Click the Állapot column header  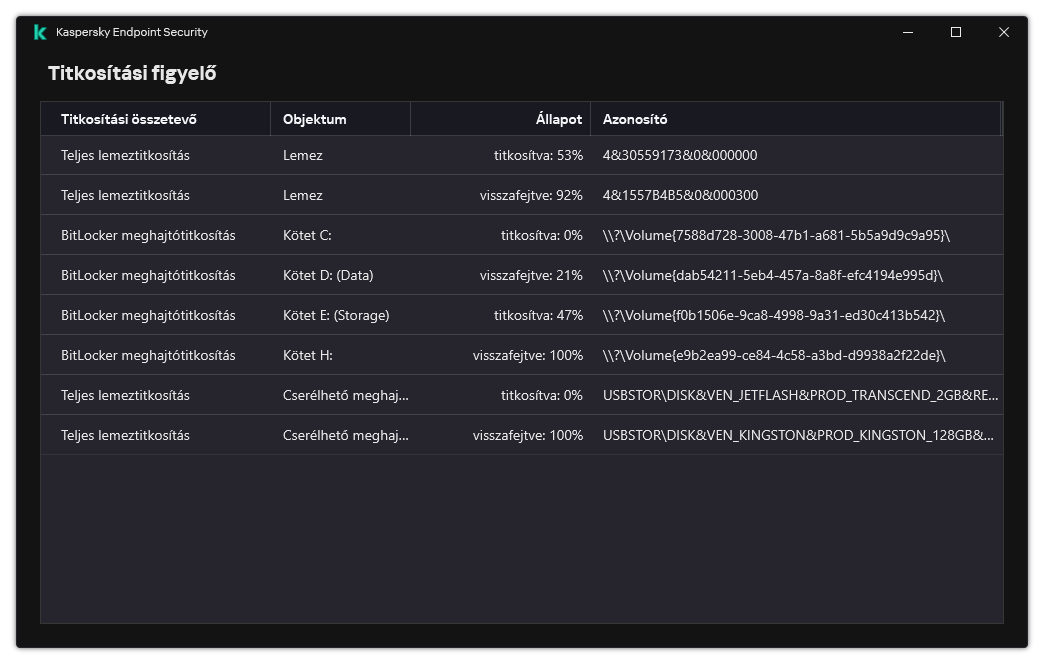coord(558,119)
